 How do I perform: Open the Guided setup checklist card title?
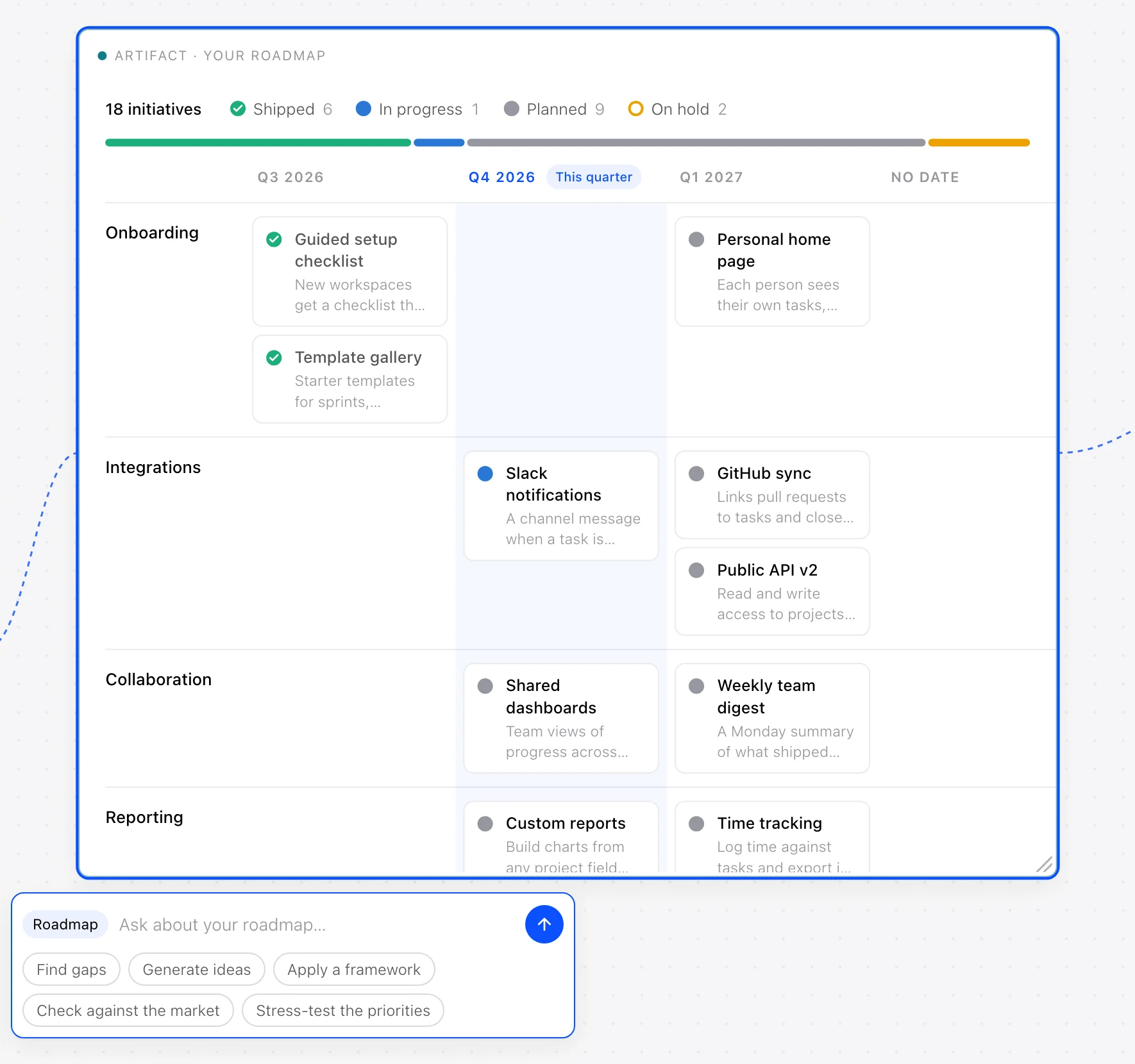point(346,250)
